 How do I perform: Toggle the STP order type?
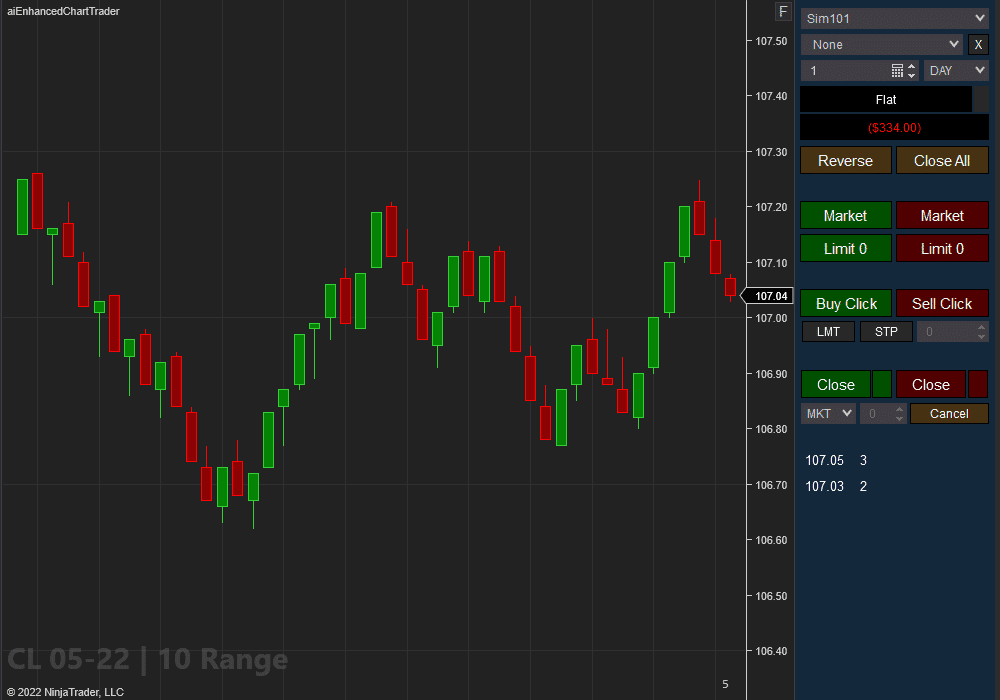[x=886, y=331]
